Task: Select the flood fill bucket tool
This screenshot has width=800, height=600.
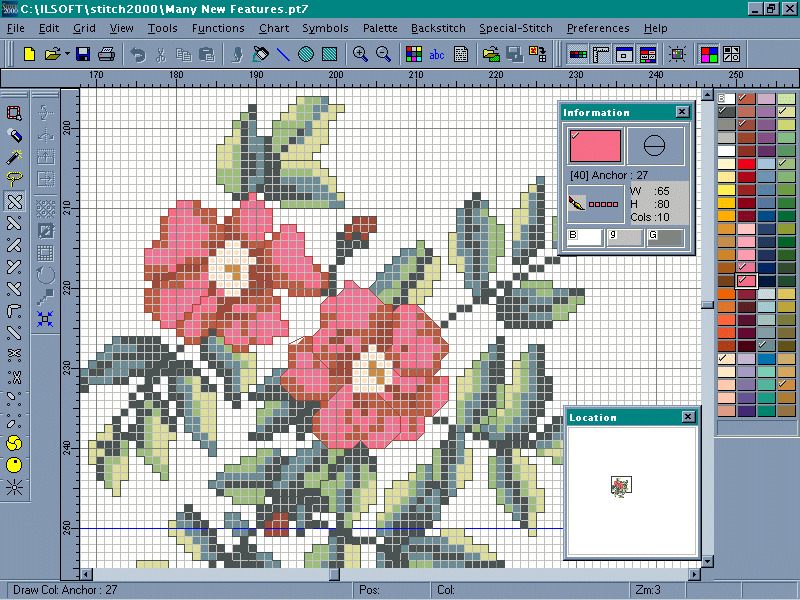Action: click(x=260, y=54)
